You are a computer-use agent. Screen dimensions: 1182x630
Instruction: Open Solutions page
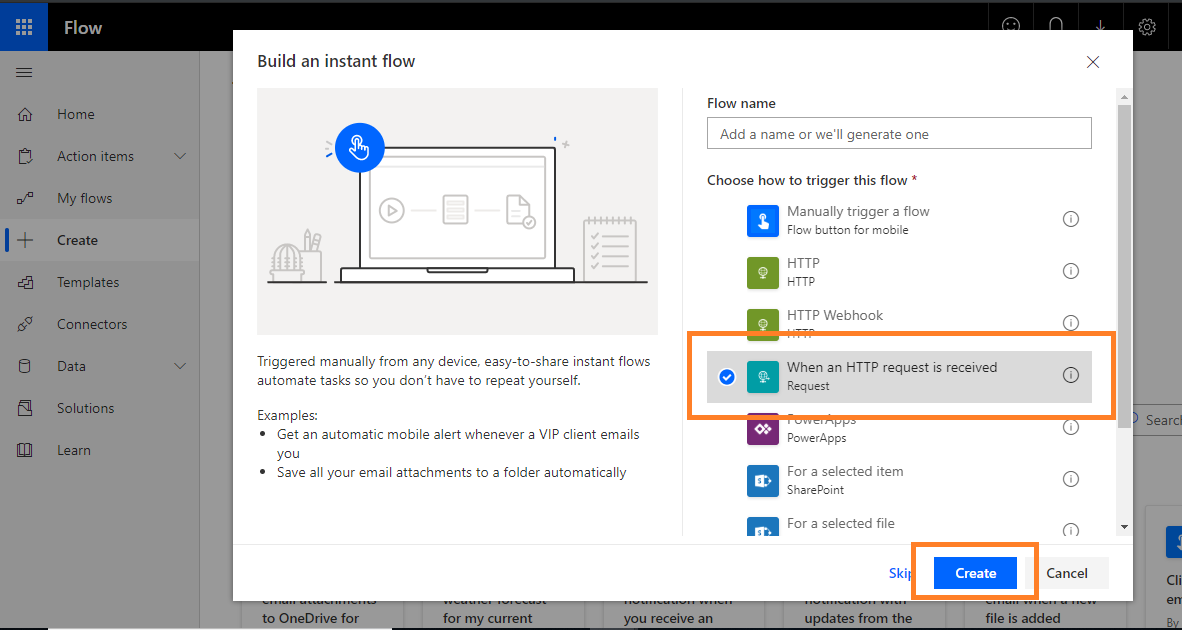tap(85, 408)
